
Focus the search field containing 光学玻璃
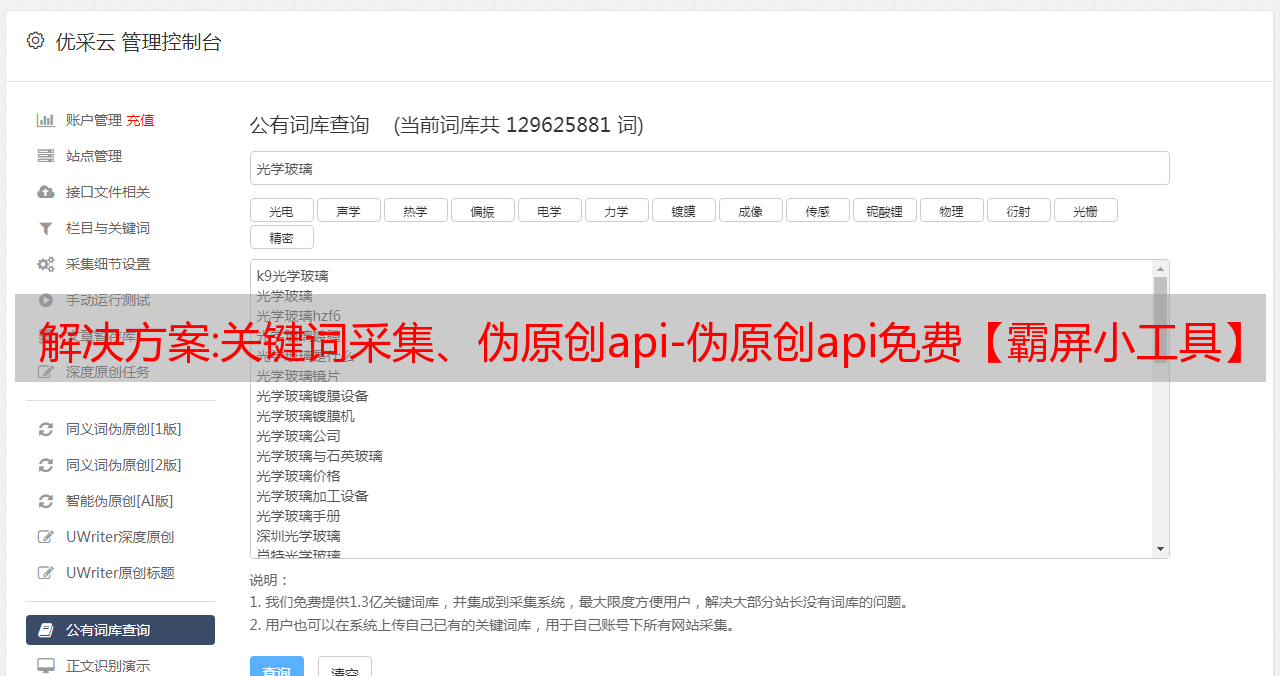[710, 168]
